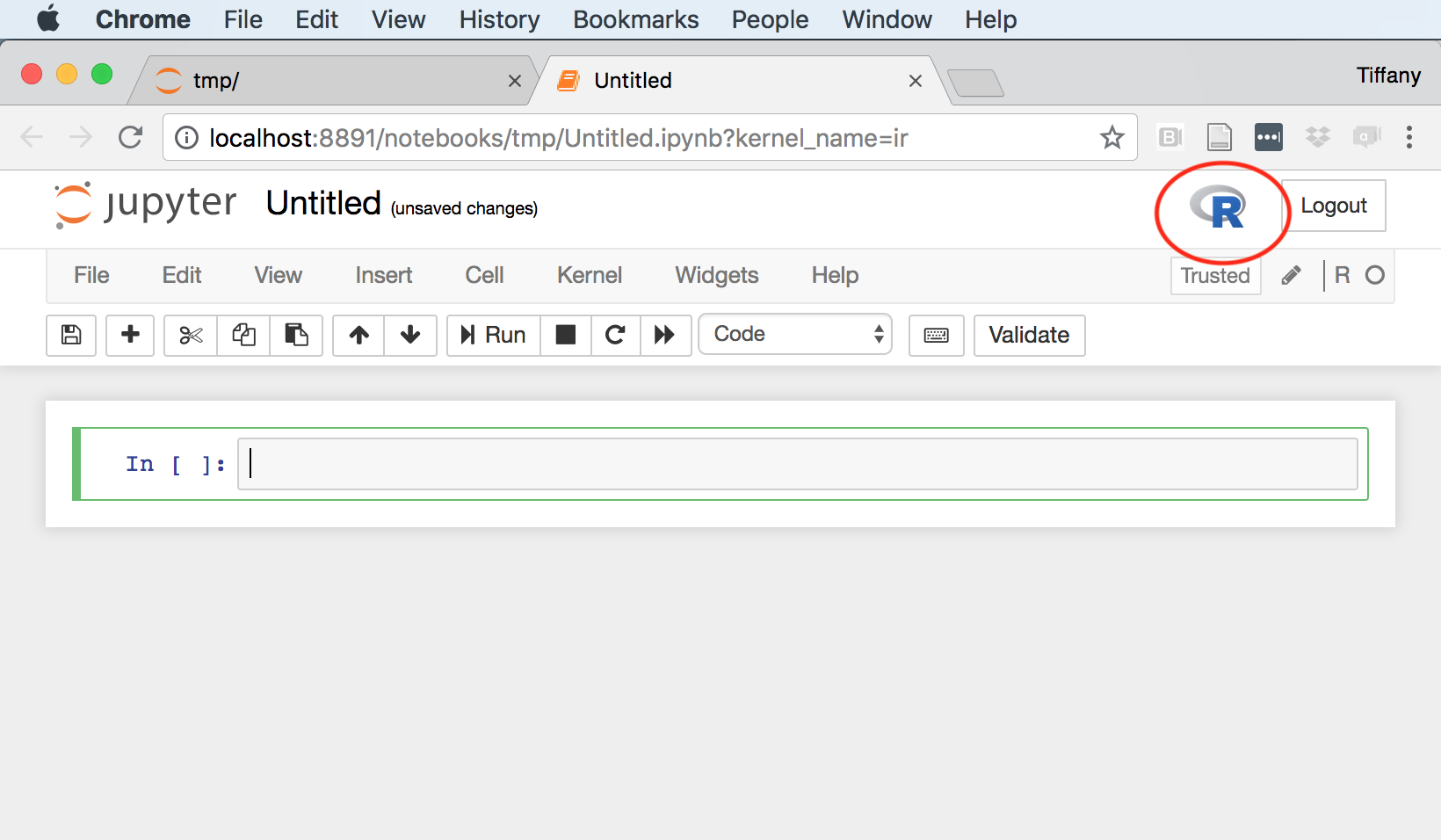Move the selected cell up

pos(358,335)
